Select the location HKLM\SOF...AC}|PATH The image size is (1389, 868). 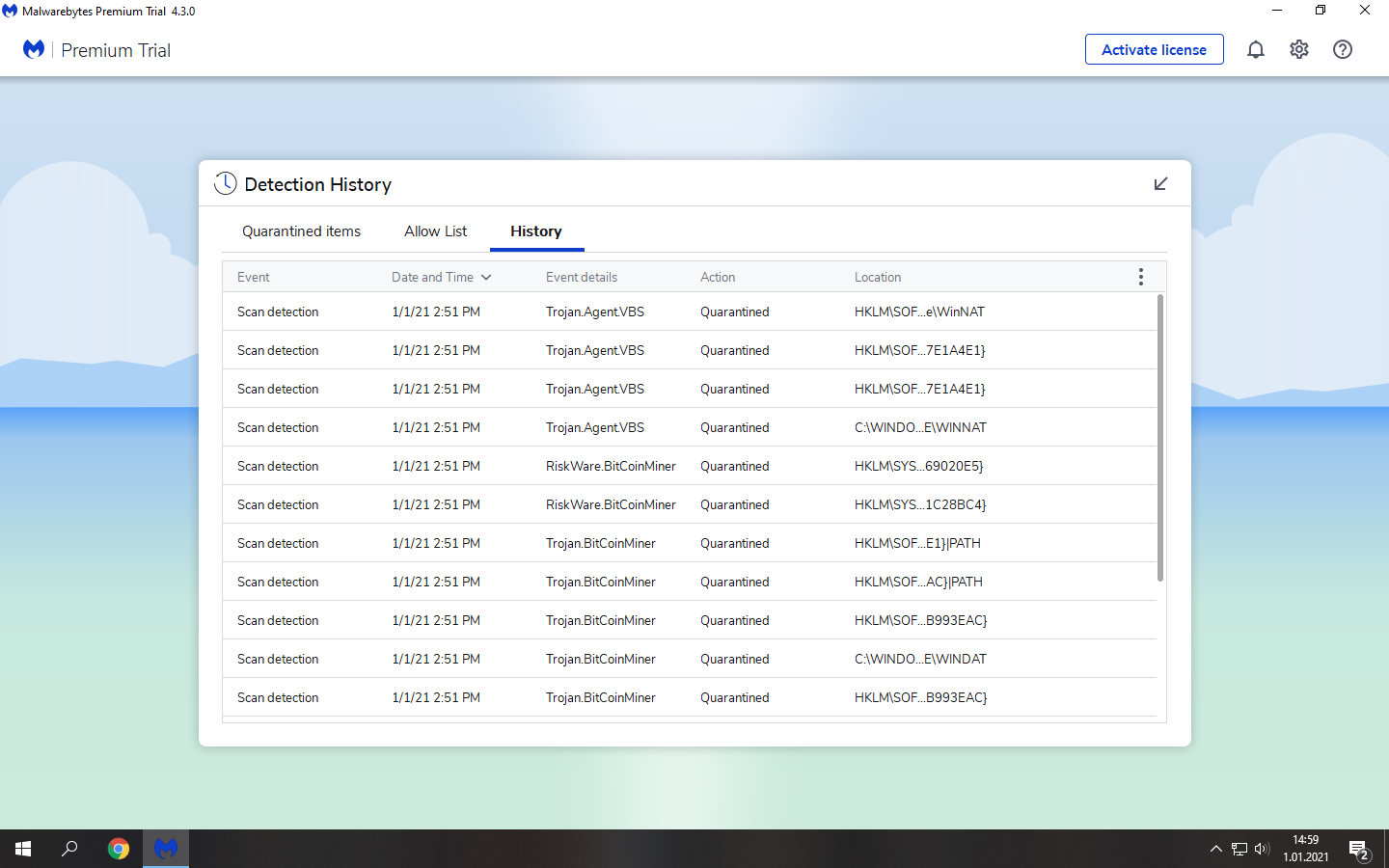tap(918, 582)
